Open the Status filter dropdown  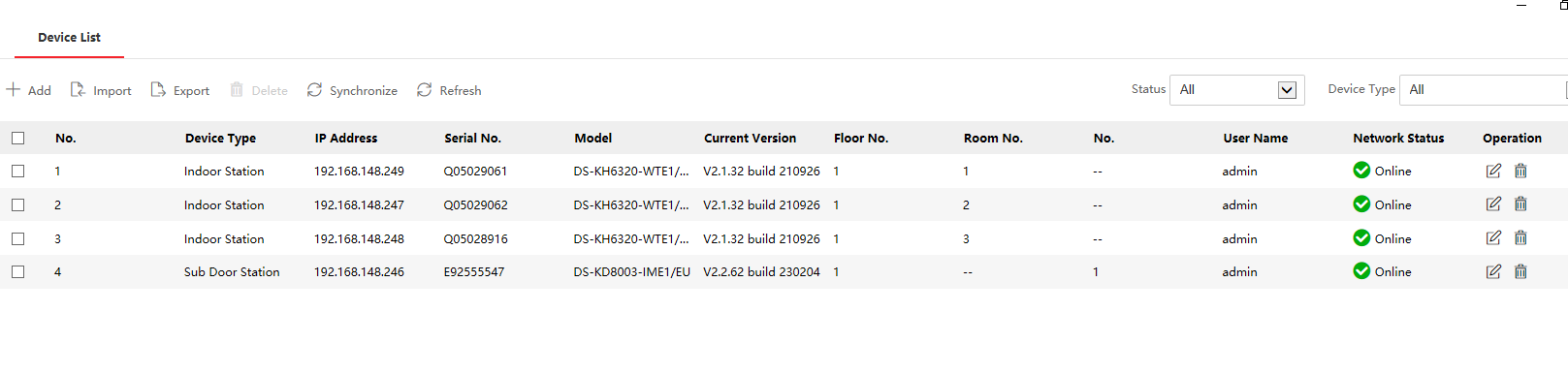coord(1236,90)
